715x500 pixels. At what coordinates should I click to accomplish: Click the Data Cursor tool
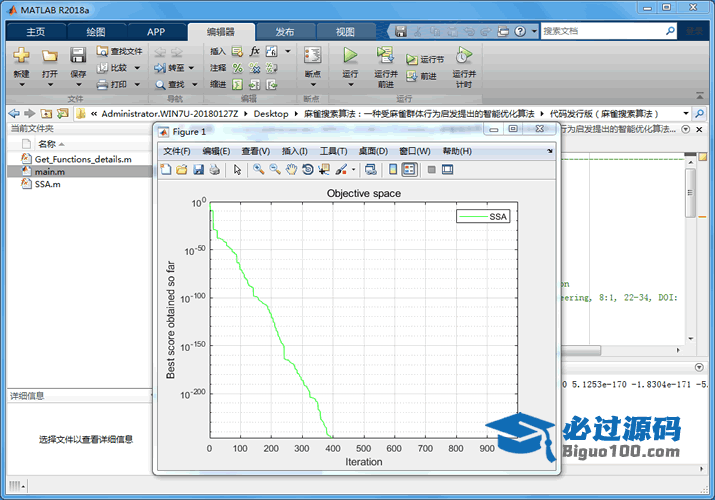tap(324, 169)
